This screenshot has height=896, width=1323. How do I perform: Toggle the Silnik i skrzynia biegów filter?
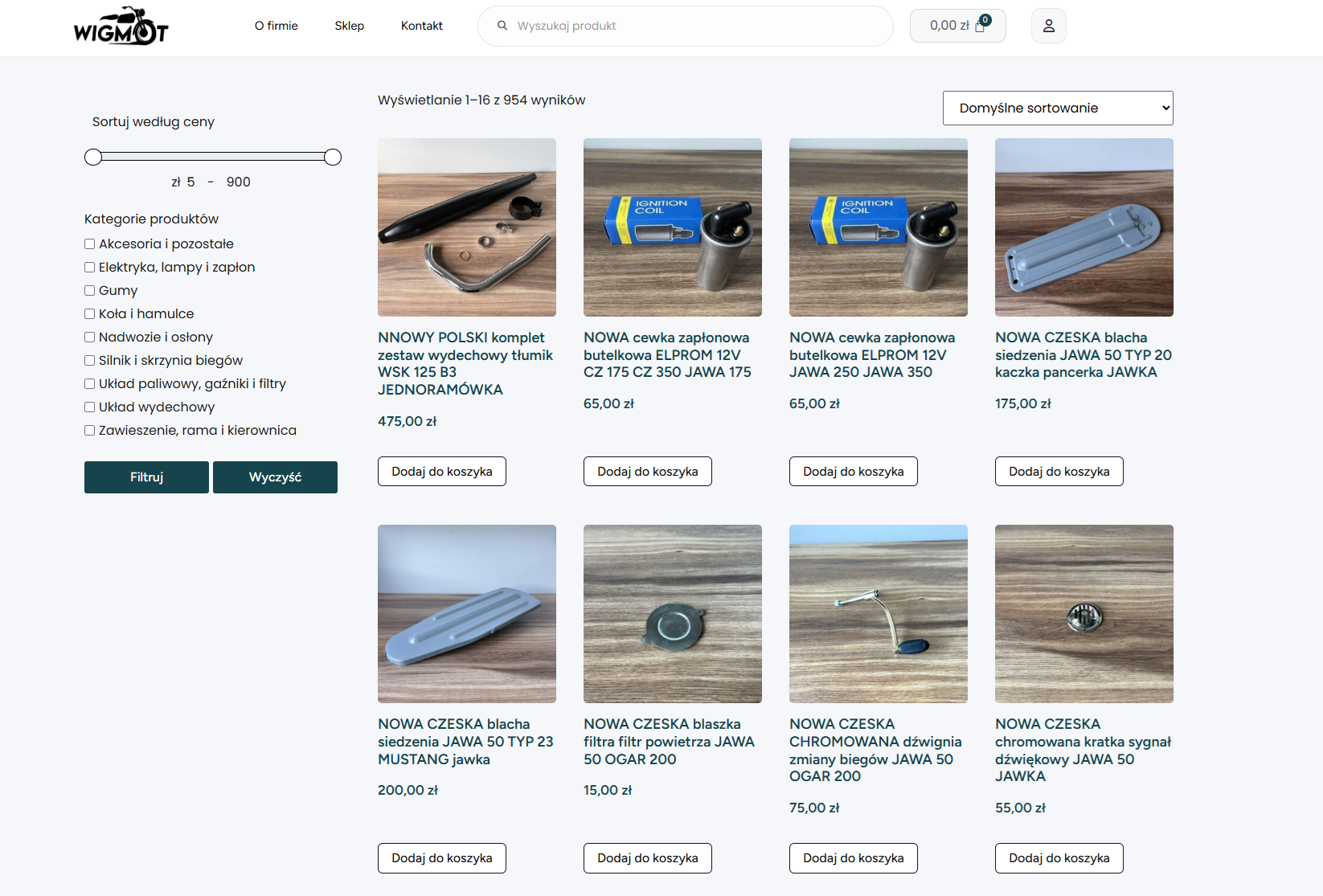[90, 361]
